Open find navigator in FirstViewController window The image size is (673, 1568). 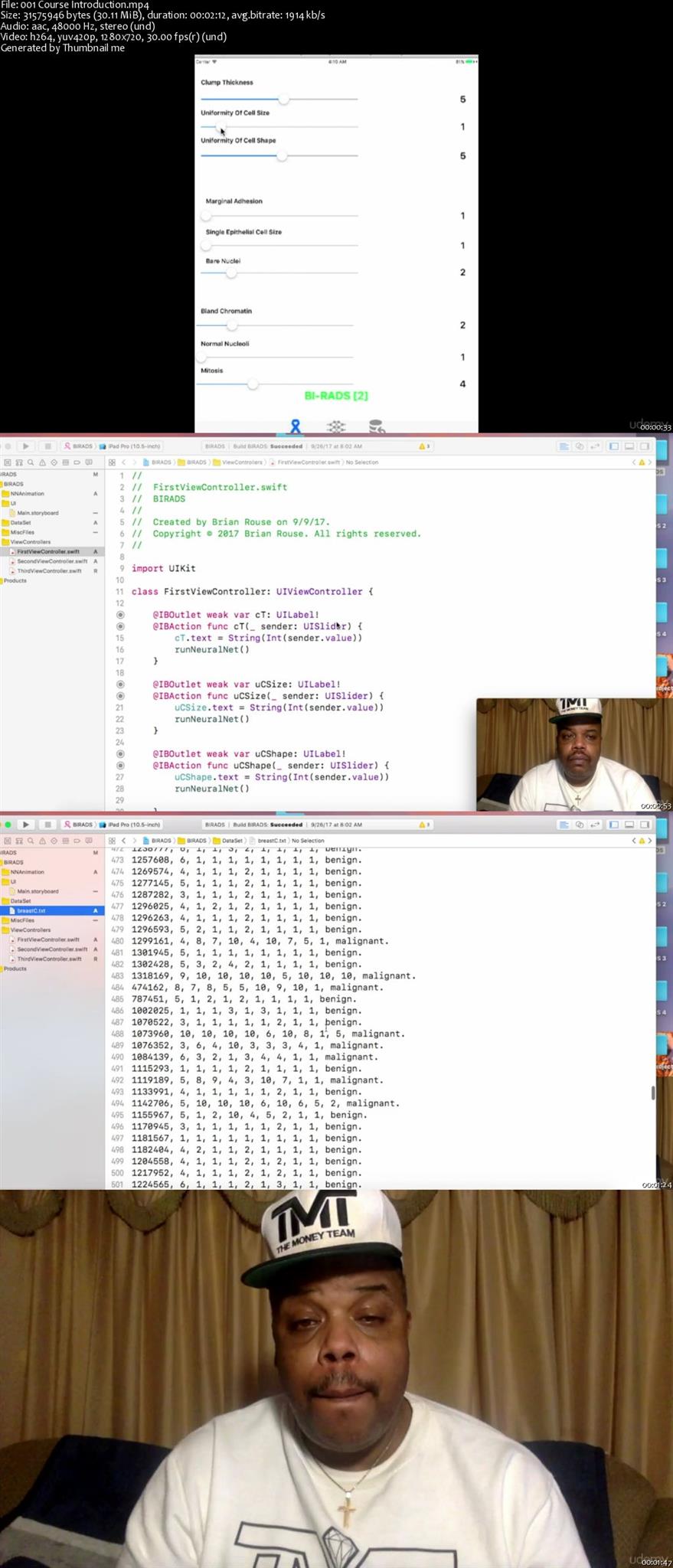31,462
